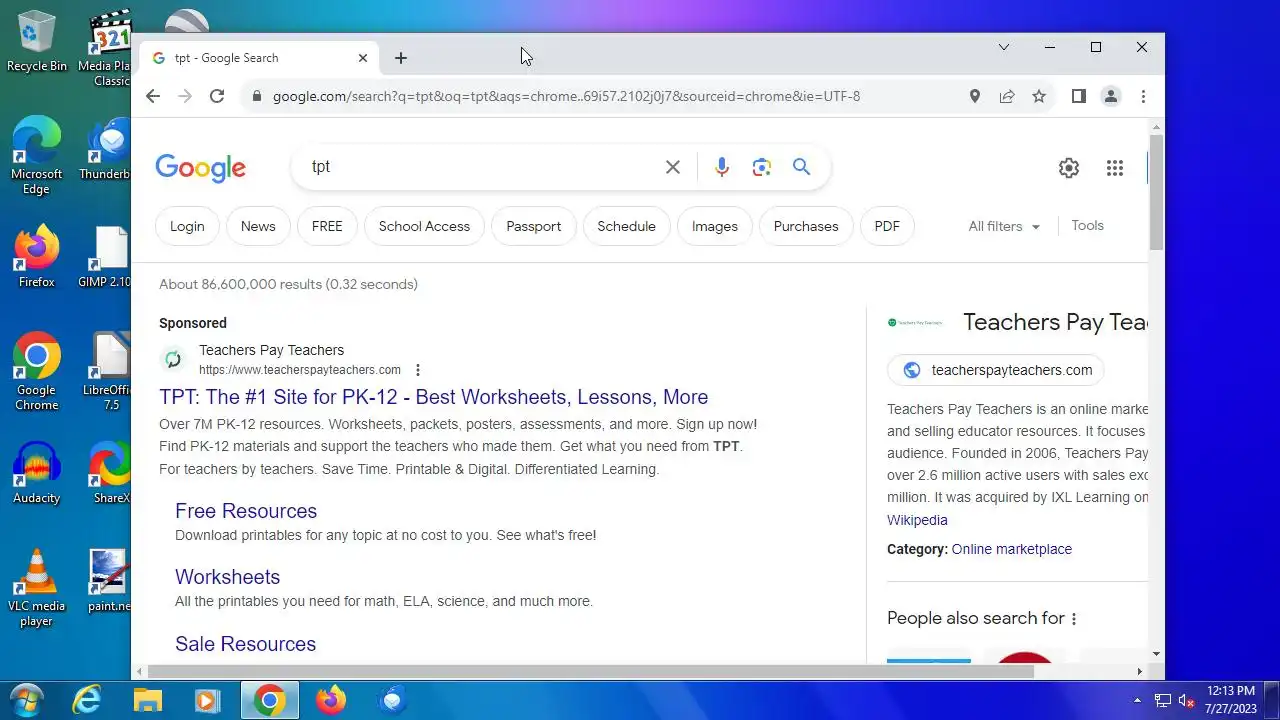Screen dimensions: 1280x720
Task: Open the Google apps grid
Action: 1115,168
